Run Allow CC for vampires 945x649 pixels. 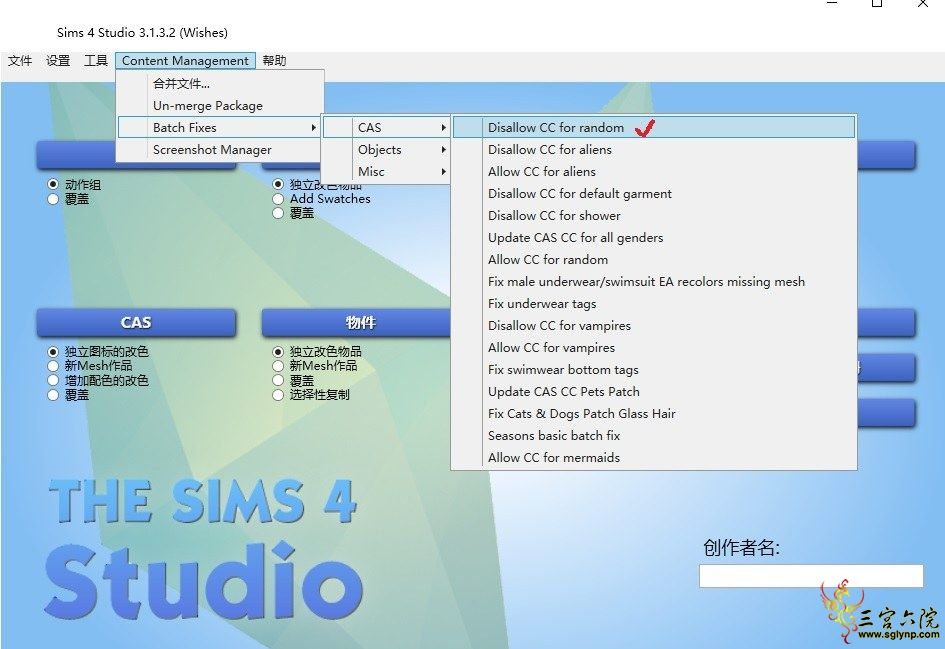tap(654, 348)
